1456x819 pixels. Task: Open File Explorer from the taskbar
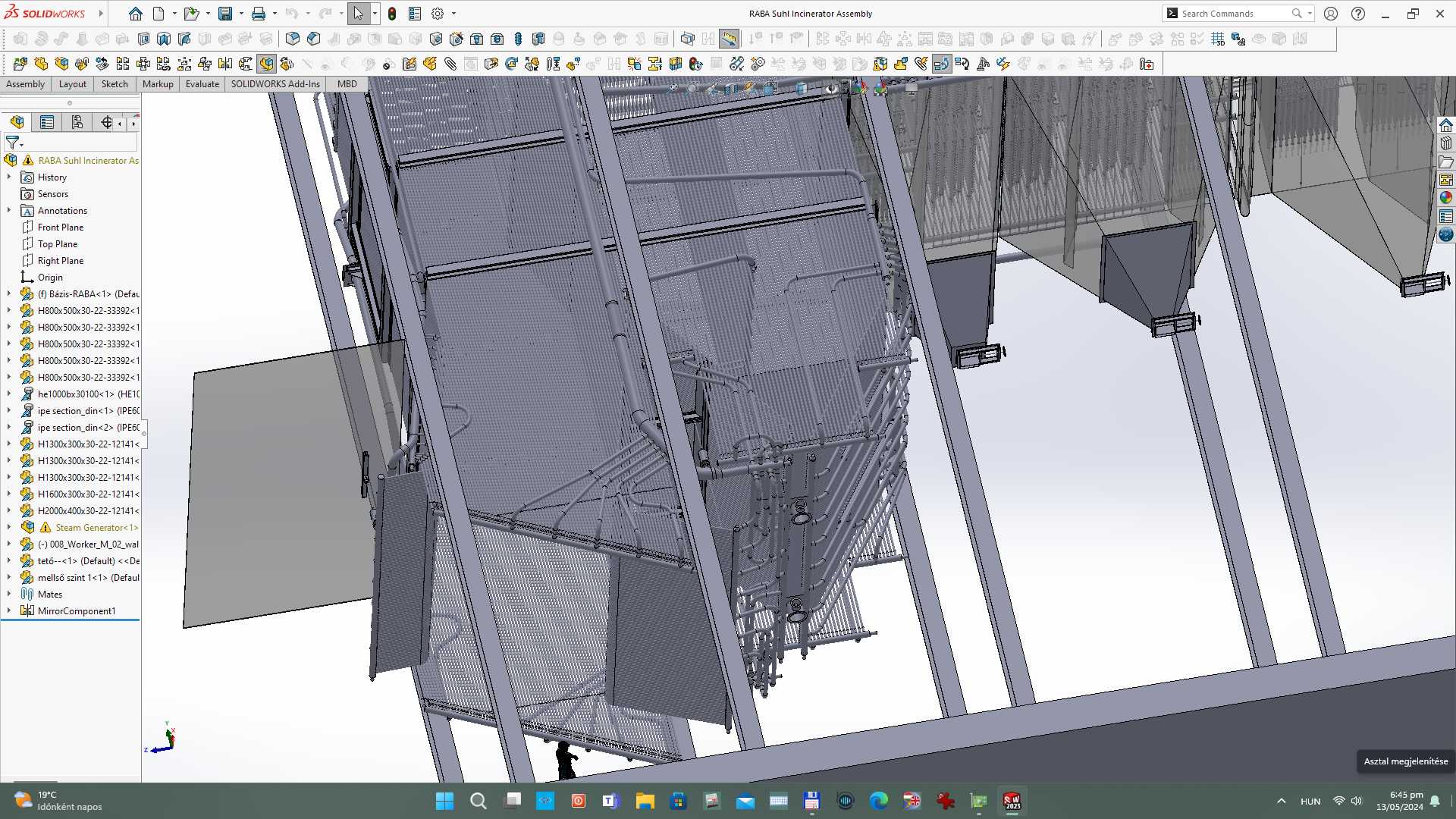click(x=645, y=801)
